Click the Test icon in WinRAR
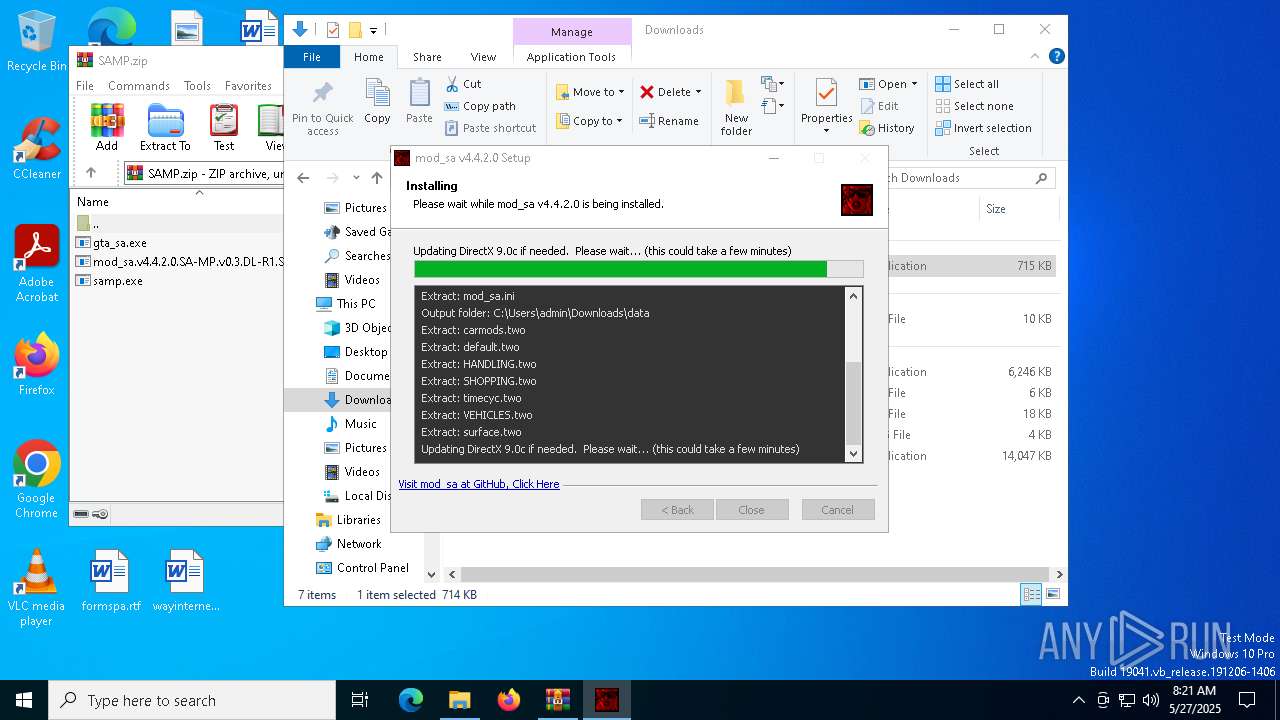 224,127
